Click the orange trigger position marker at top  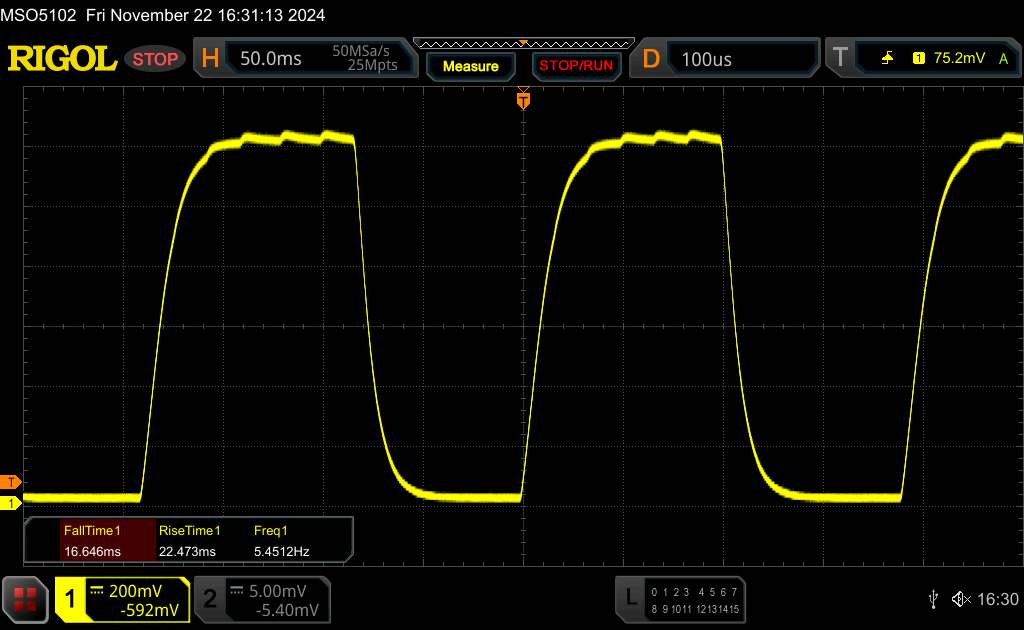click(523, 99)
